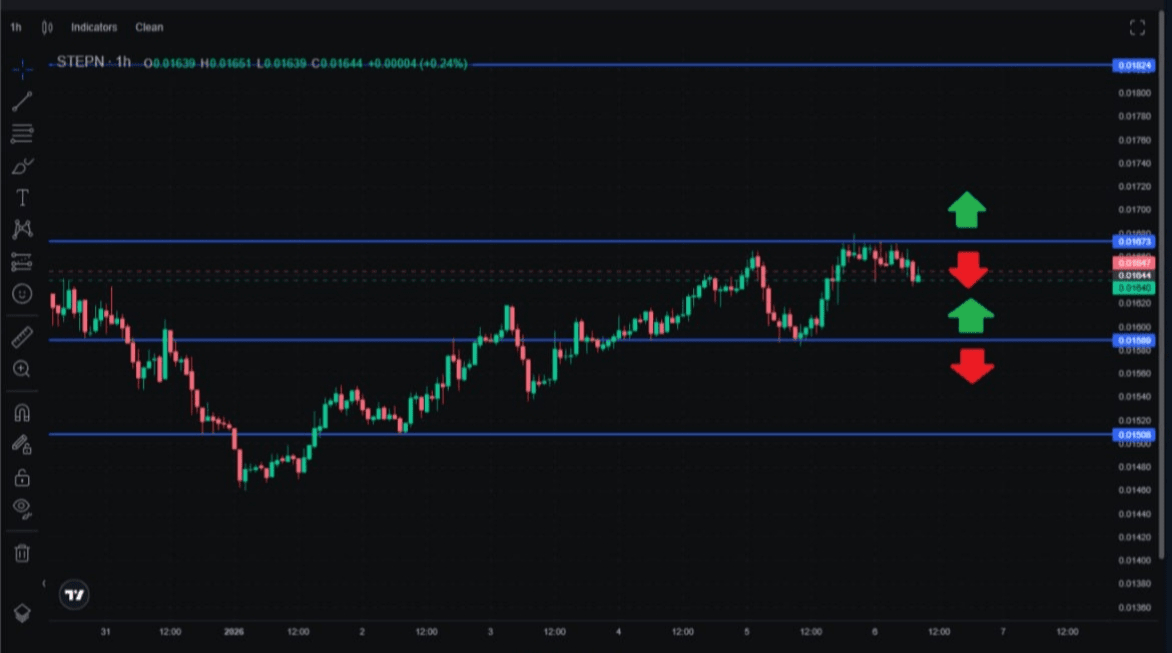Select the ruler measure tool
The image size is (1172, 653).
coord(22,337)
